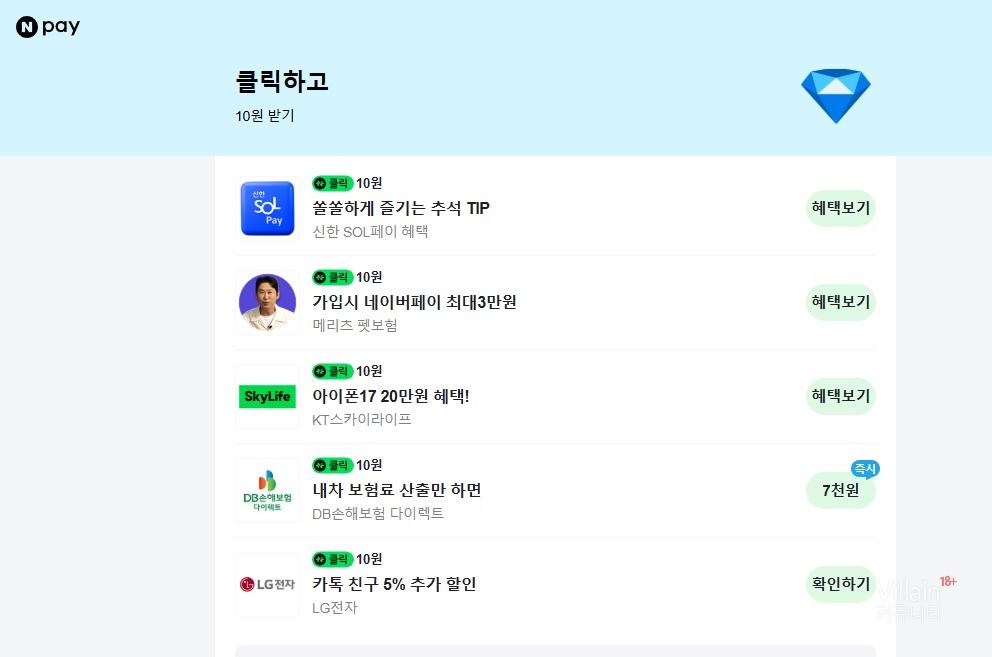Click the Naver Pay logo
992x657 pixels.
[48, 27]
